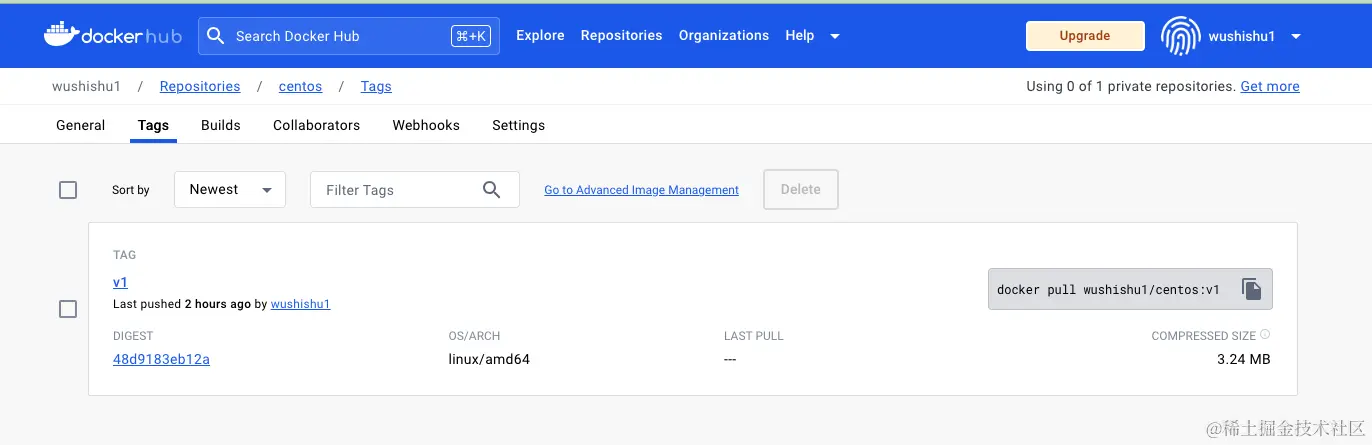Expand the Help dropdown arrow
The width and height of the screenshot is (1372, 445).
[835, 36]
